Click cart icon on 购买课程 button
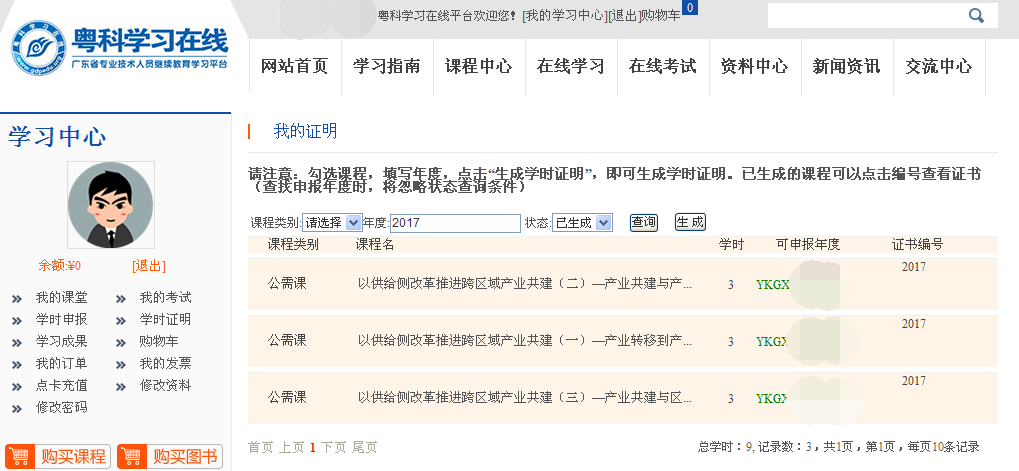Image resolution: width=1019 pixels, height=471 pixels. pyautogui.click(x=23, y=457)
